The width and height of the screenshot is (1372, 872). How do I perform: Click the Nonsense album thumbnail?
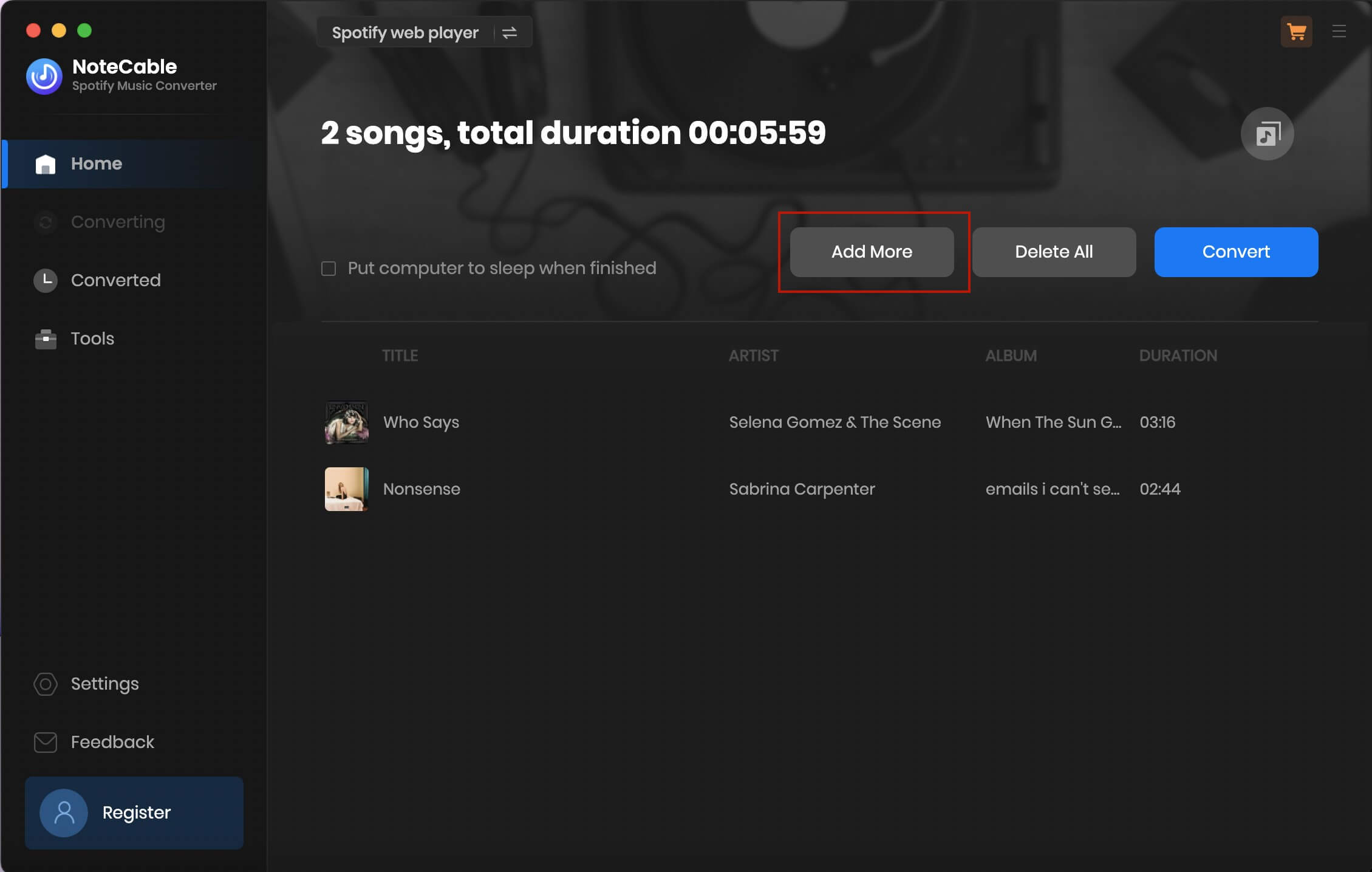[x=347, y=489]
